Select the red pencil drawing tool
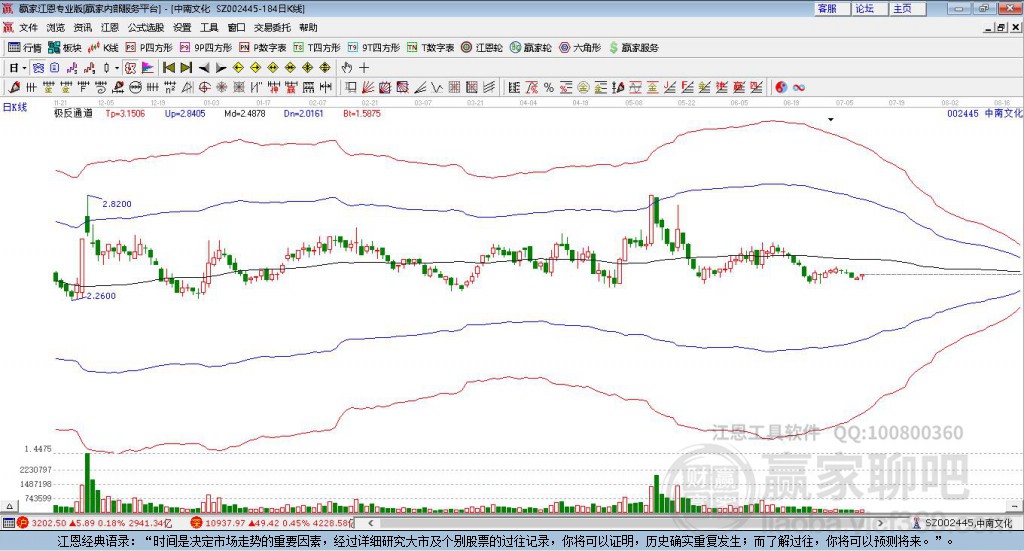The width and height of the screenshot is (1024, 551). (x=14, y=87)
